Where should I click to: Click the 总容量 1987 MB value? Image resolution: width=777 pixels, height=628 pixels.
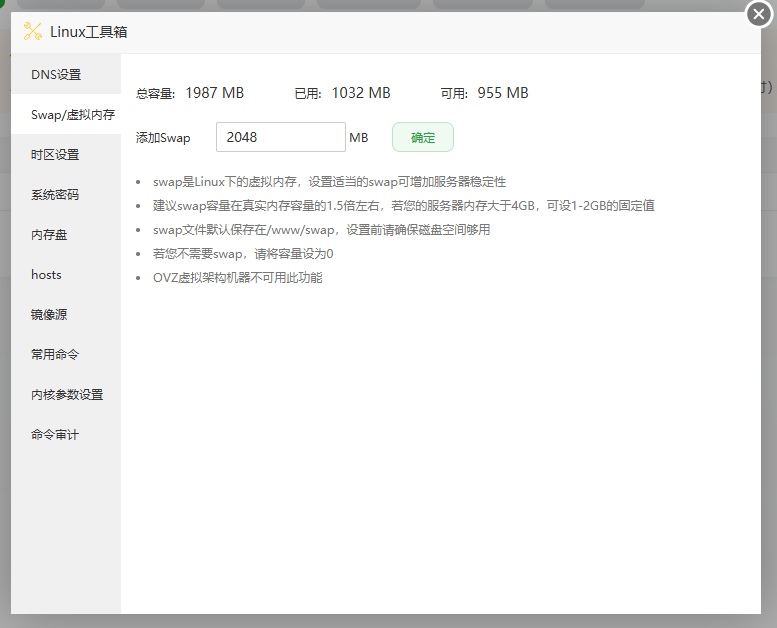(214, 93)
